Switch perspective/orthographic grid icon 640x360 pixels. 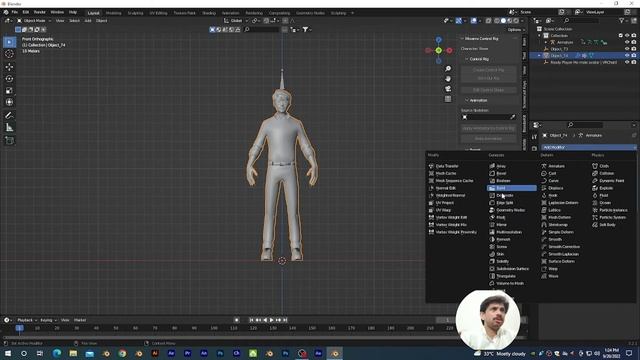[x=448, y=99]
